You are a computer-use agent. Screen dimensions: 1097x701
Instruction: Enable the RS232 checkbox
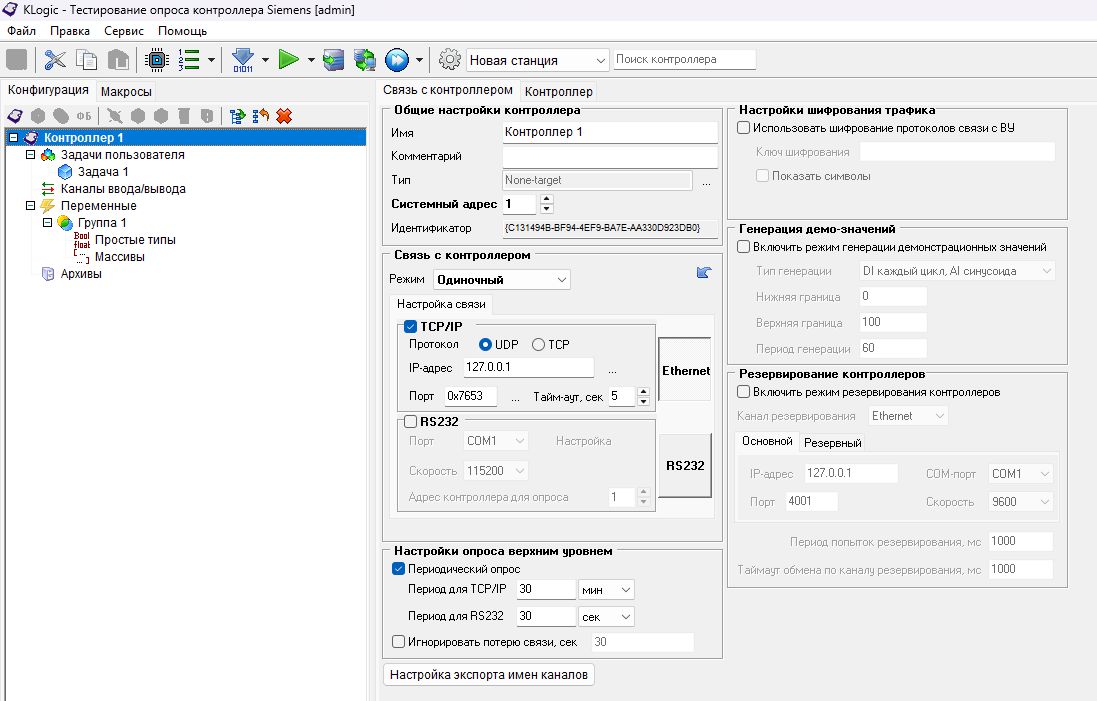(x=410, y=422)
